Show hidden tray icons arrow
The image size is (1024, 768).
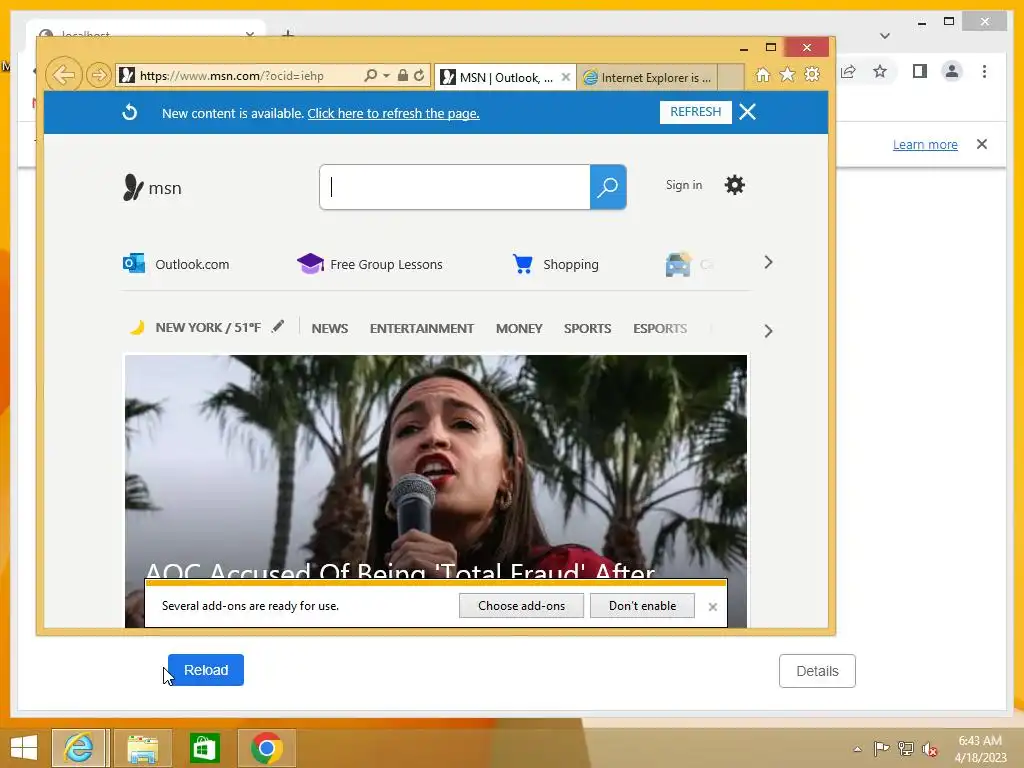[857, 749]
